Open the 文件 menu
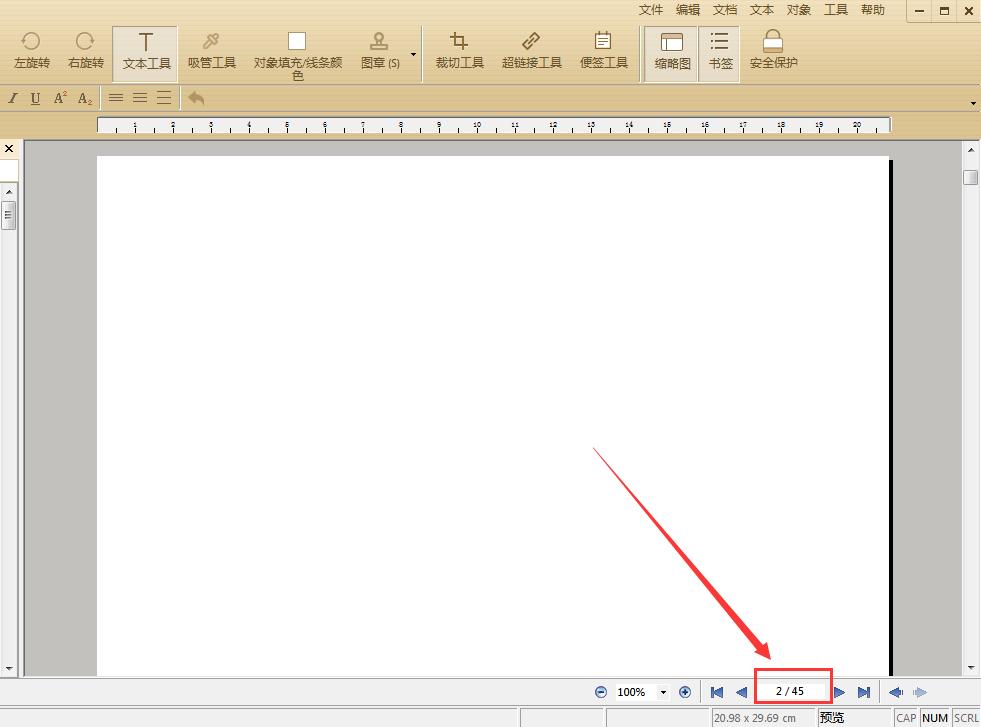Viewport: 981px width, 727px height. tap(651, 10)
